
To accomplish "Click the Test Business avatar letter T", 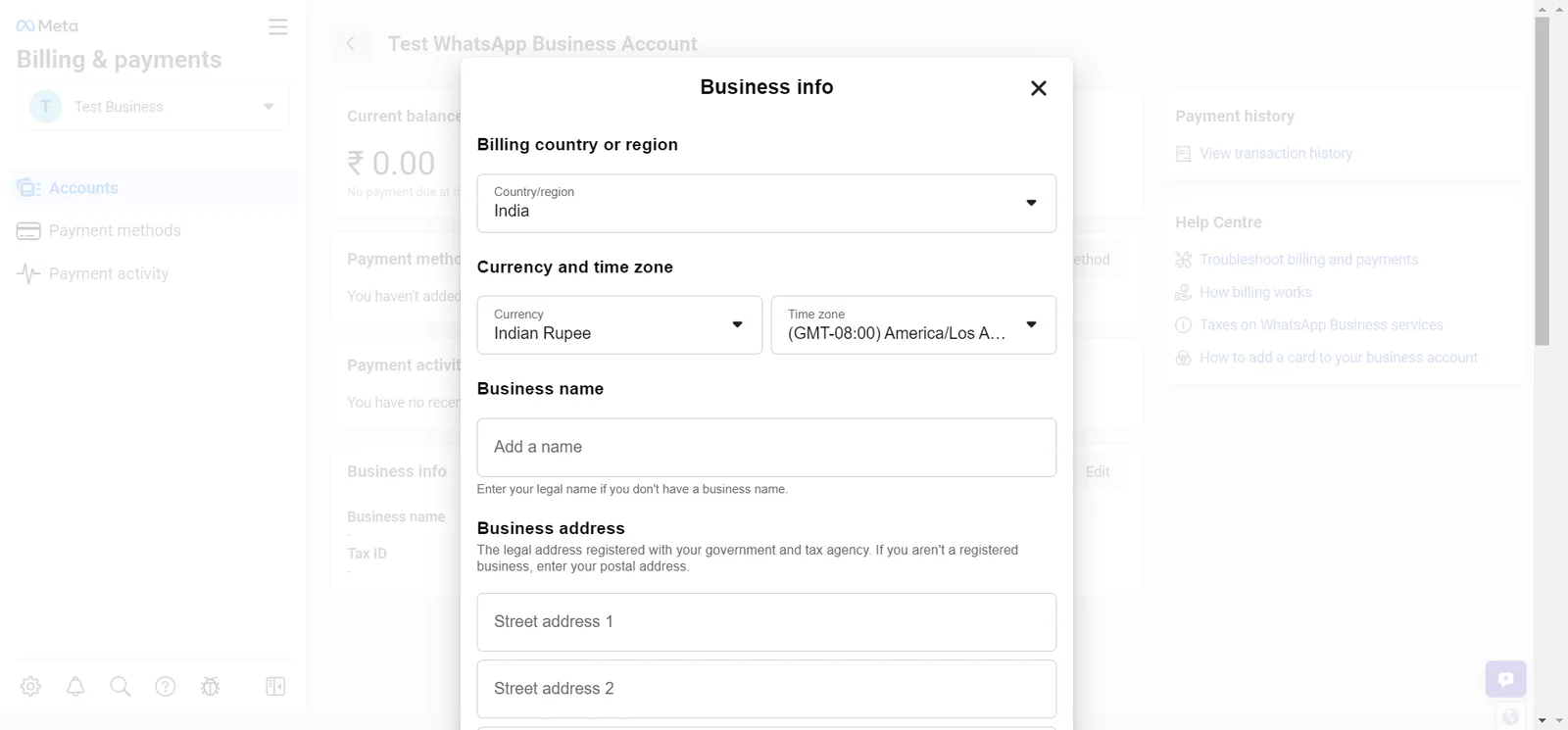I will [45, 107].
